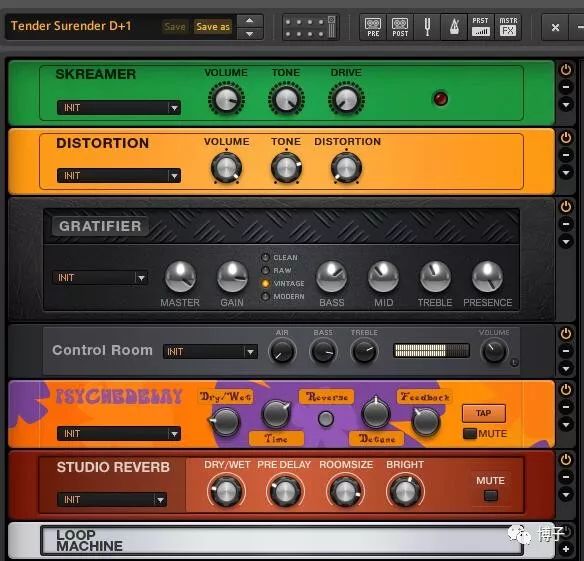584x561 pixels.
Task: Open the virtual rack view icon
Action: [x=310, y=27]
